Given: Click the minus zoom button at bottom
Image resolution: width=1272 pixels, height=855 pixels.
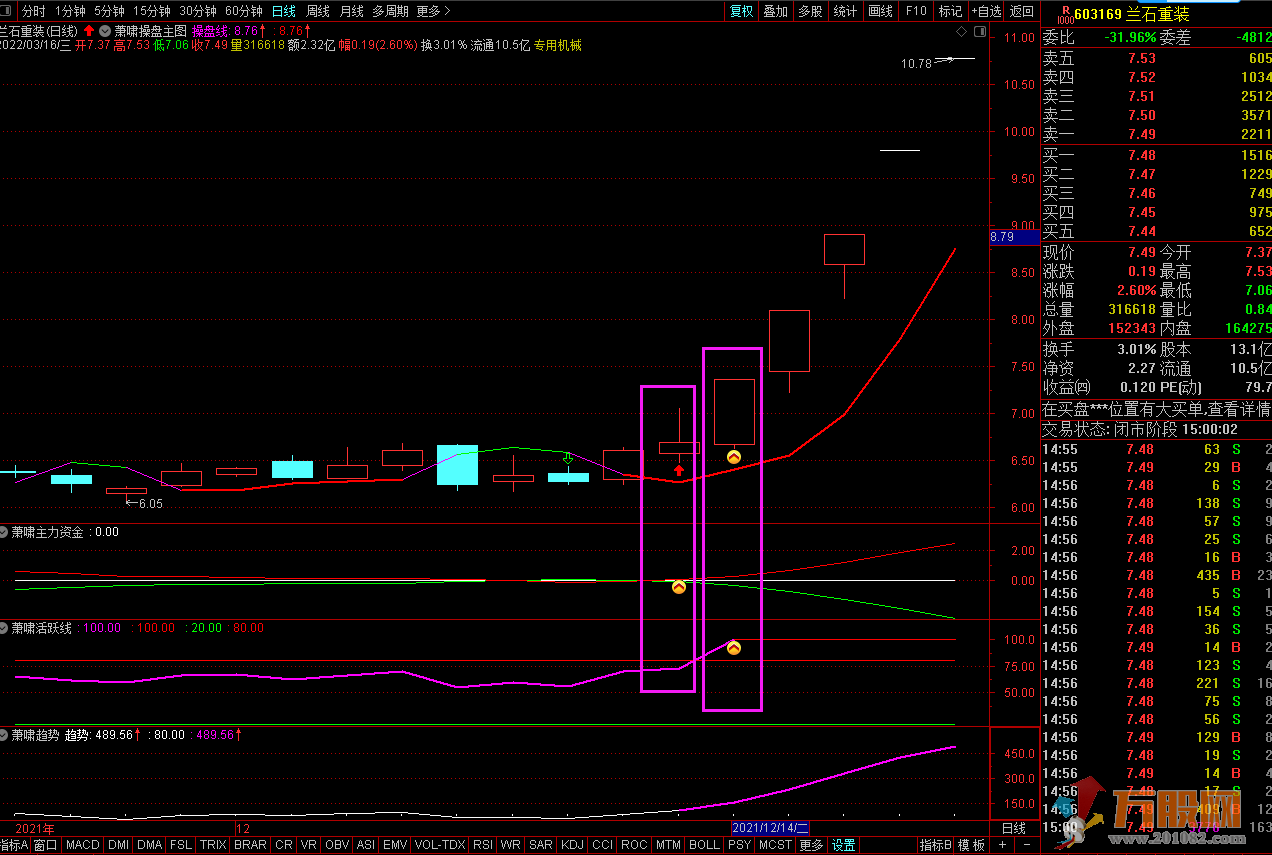Looking at the screenshot, I should pos(1025,845).
